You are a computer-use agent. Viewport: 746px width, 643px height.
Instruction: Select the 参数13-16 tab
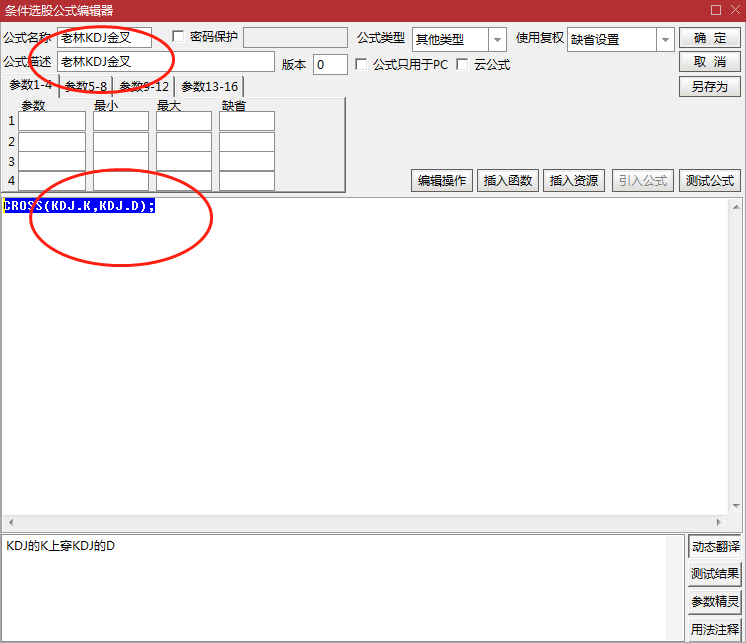coord(209,87)
